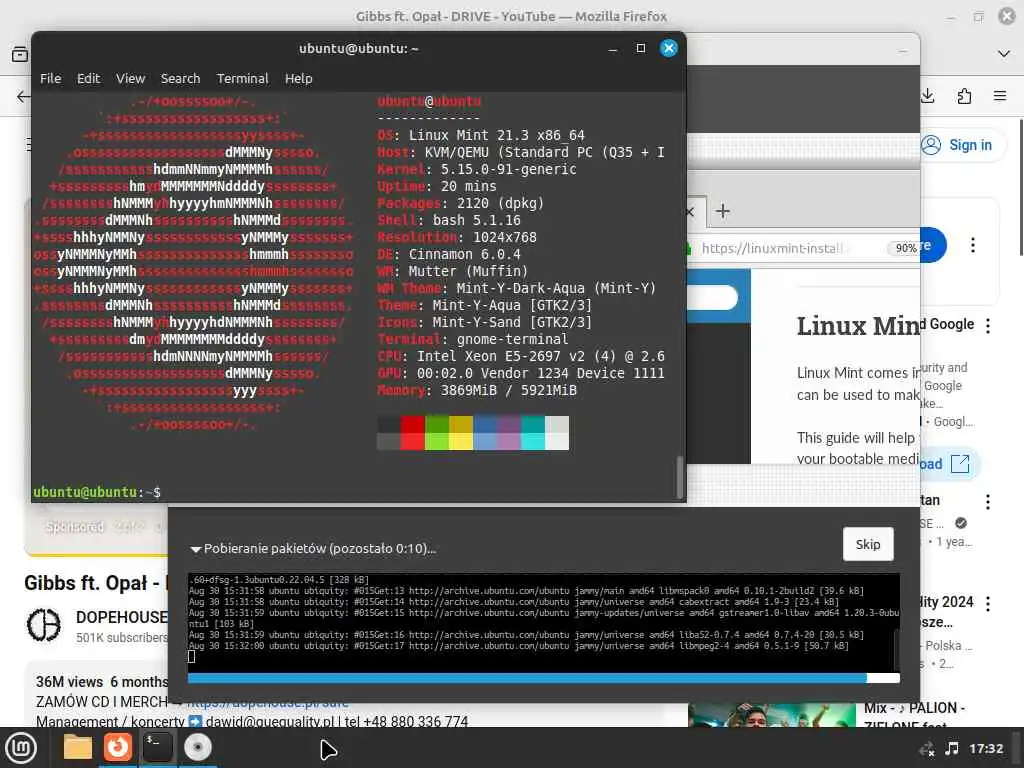Open Files manager from taskbar
Viewport: 1024px width, 768px height.
click(77, 748)
